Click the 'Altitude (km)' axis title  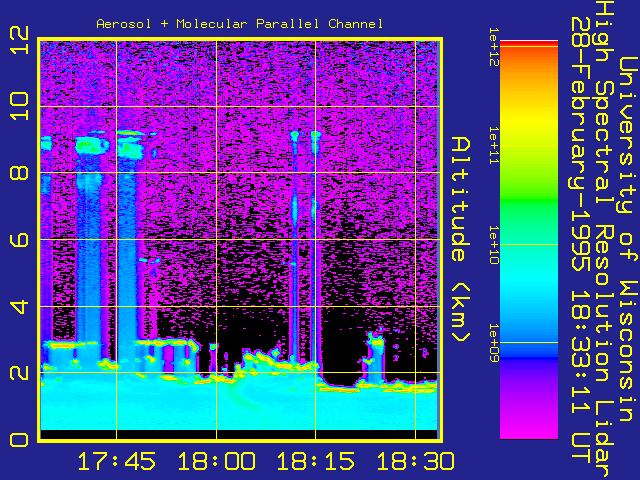[461, 240]
